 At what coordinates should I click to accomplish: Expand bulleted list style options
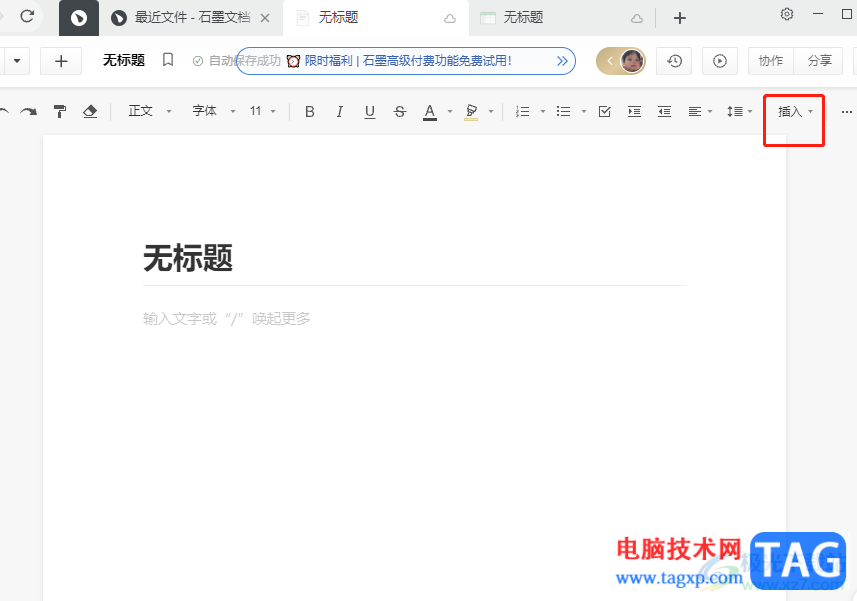click(584, 111)
